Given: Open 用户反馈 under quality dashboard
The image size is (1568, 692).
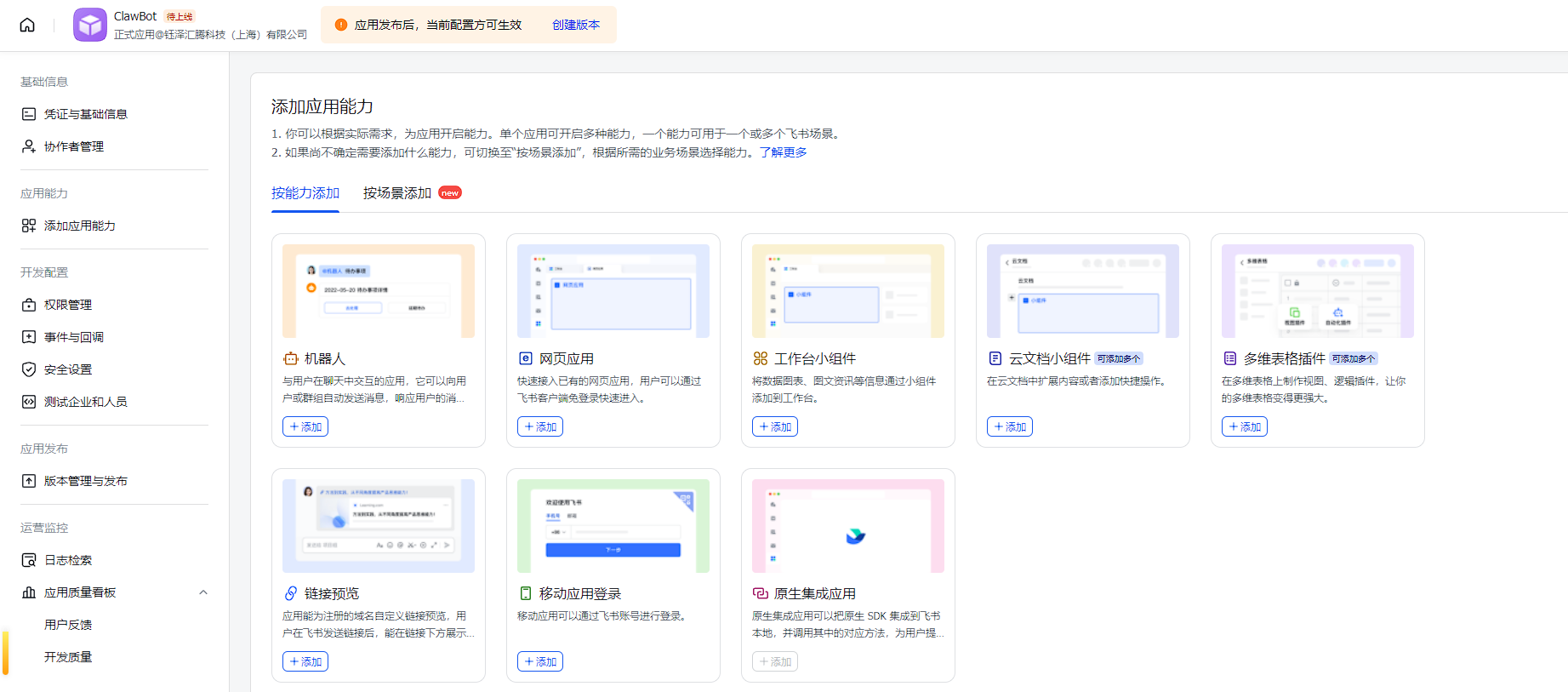Looking at the screenshot, I should pyautogui.click(x=68, y=625).
